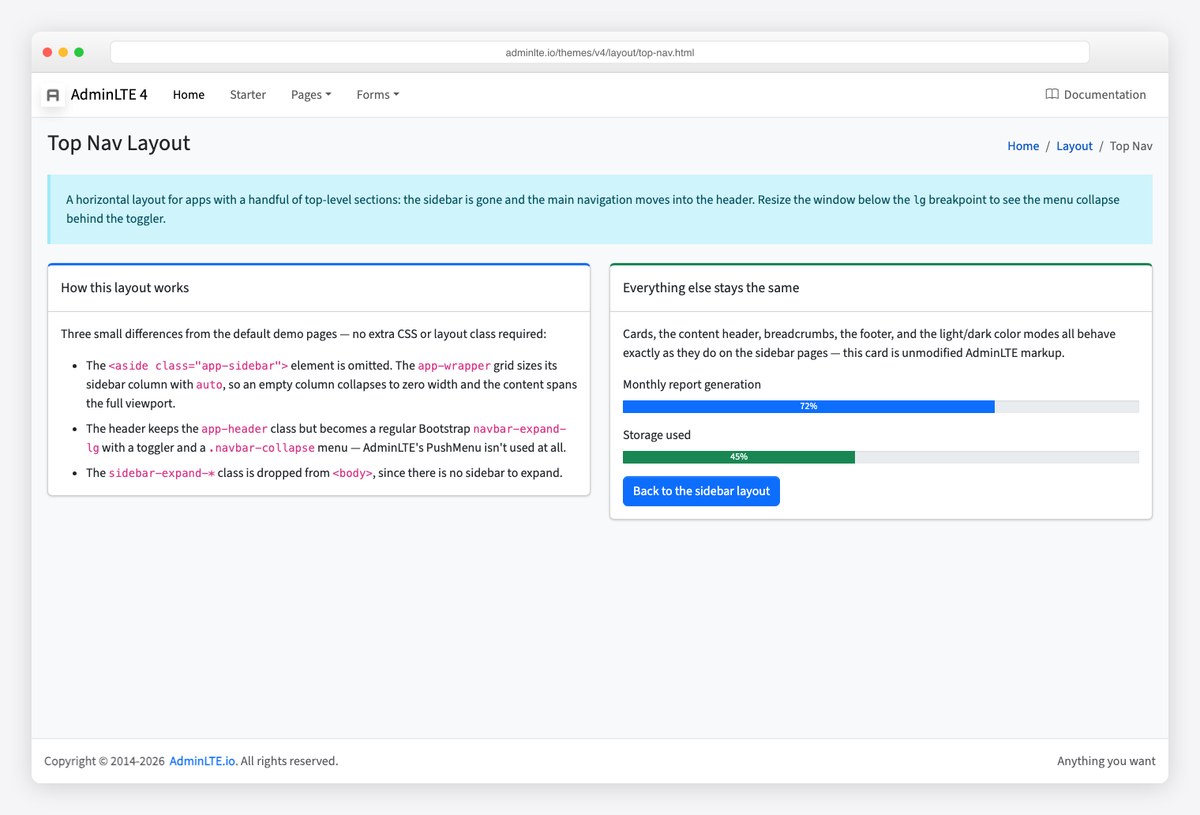The image size is (1200, 815).
Task: Click the Anything you want footer text
Action: pyautogui.click(x=1106, y=761)
